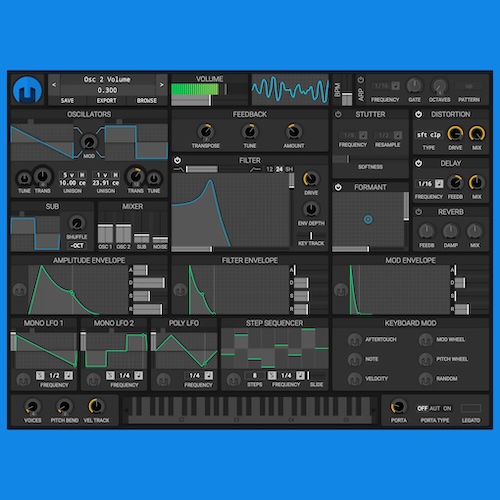500x500 pixels.
Task: Click Delay frequency tempo sync note icon
Action: 439,184
